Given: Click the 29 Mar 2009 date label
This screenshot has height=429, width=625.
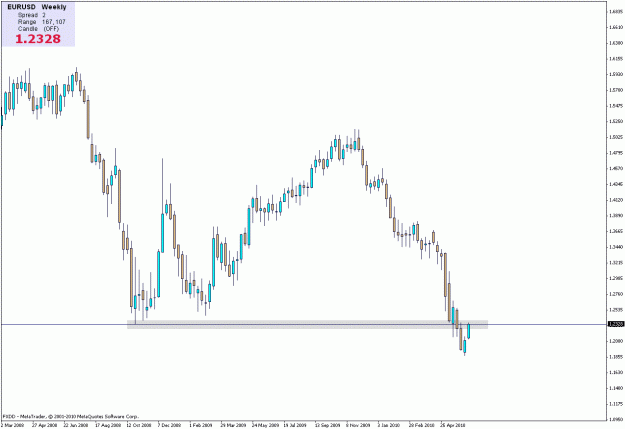Looking at the screenshot, I should [x=233, y=425].
